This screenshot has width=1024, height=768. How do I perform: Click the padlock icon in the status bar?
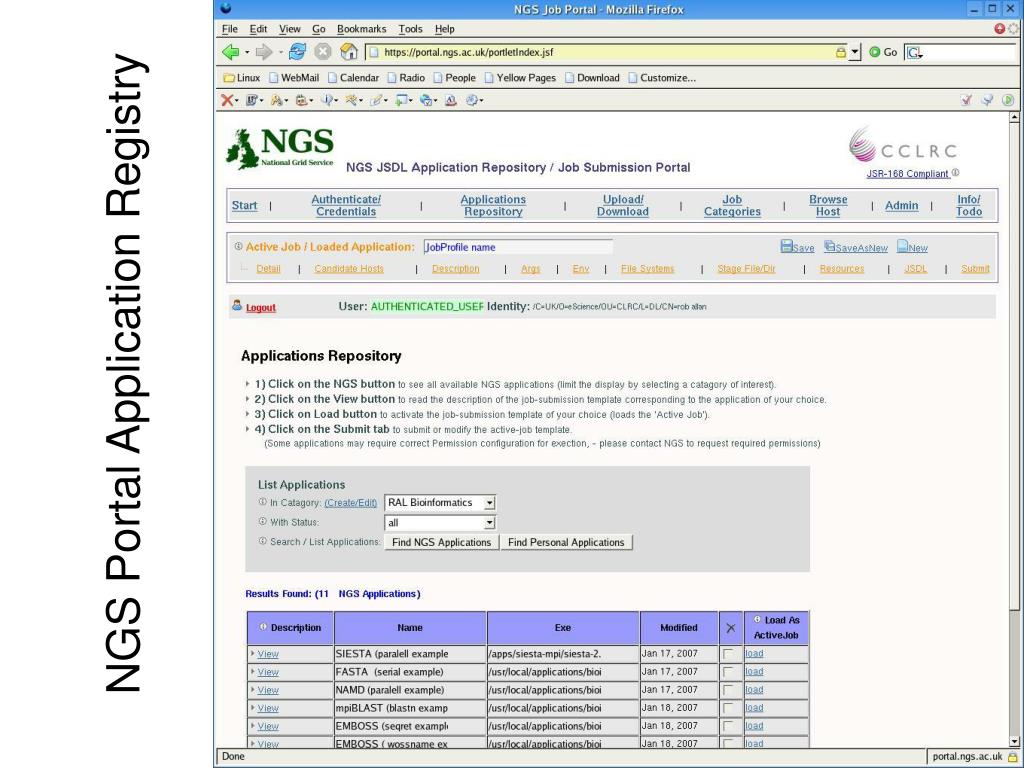[1012, 757]
